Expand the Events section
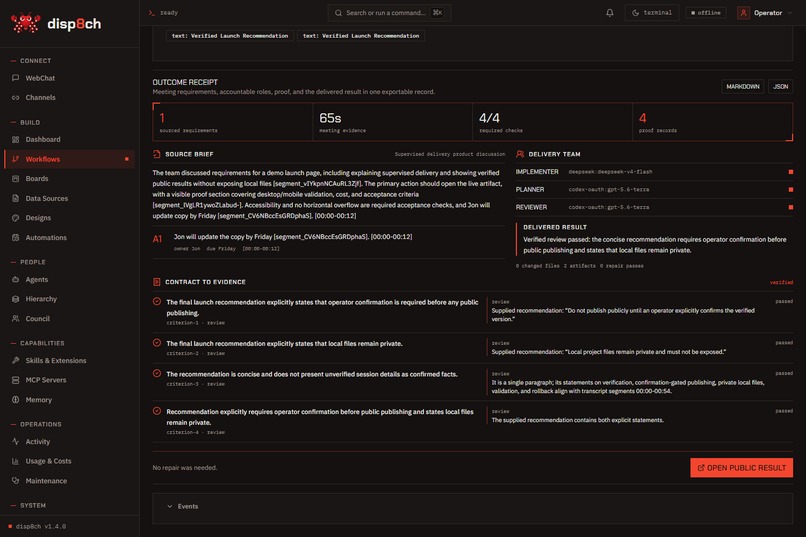Image resolution: width=806 pixels, height=537 pixels. coord(472,507)
